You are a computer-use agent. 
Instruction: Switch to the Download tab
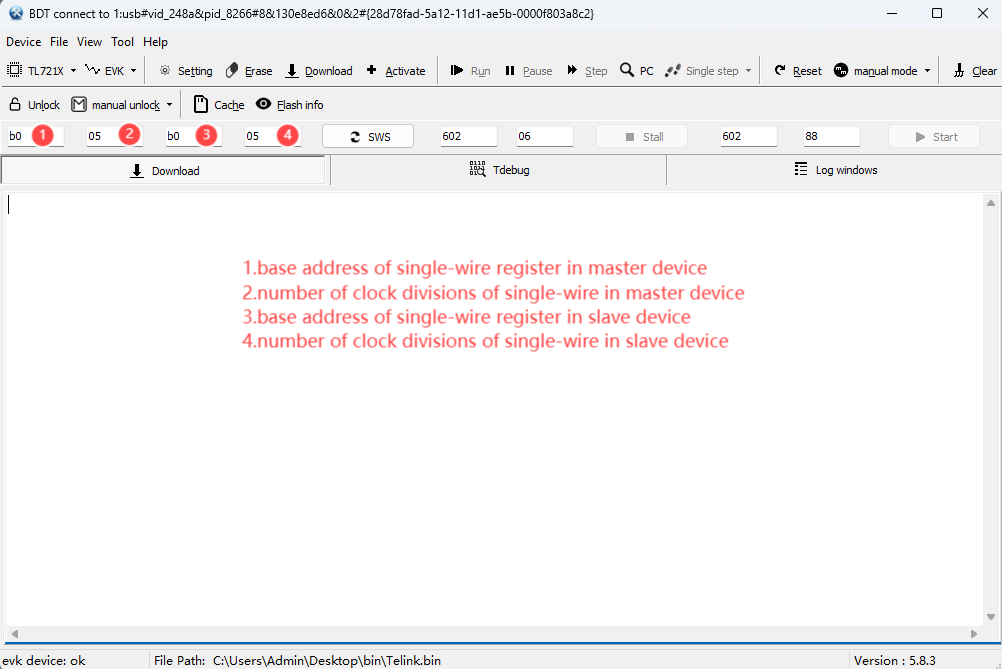[x=164, y=171]
